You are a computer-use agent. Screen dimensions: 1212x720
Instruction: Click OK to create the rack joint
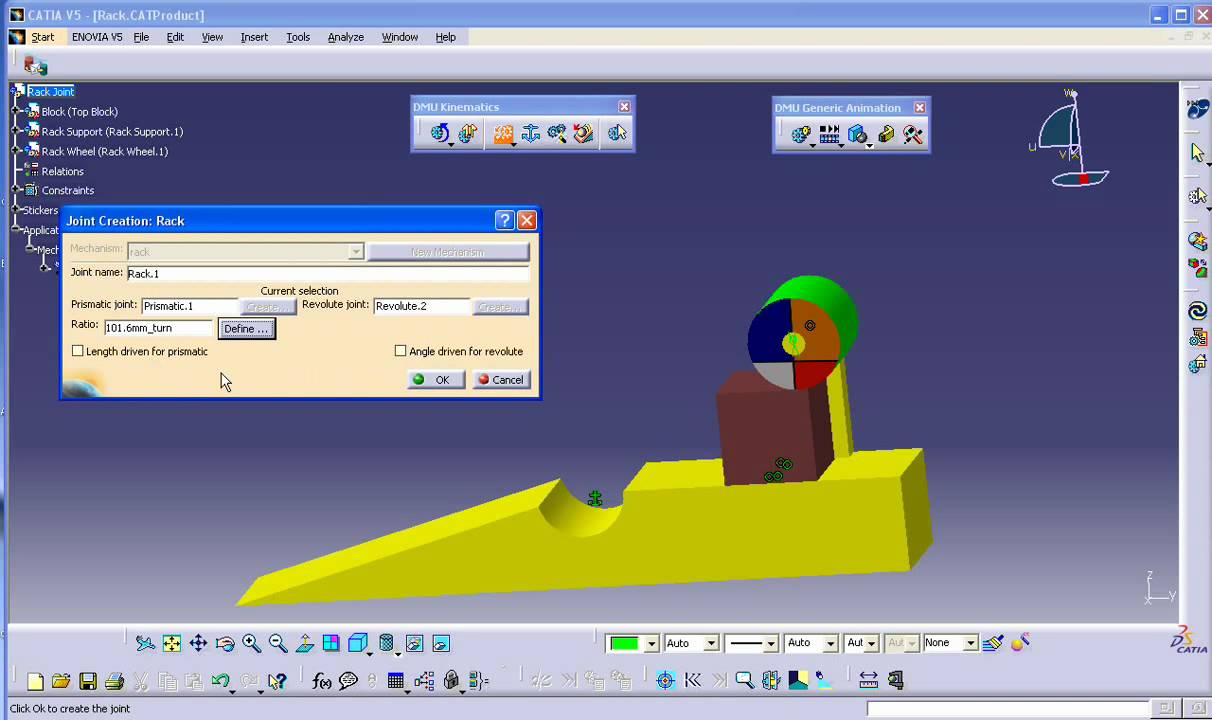click(x=436, y=380)
